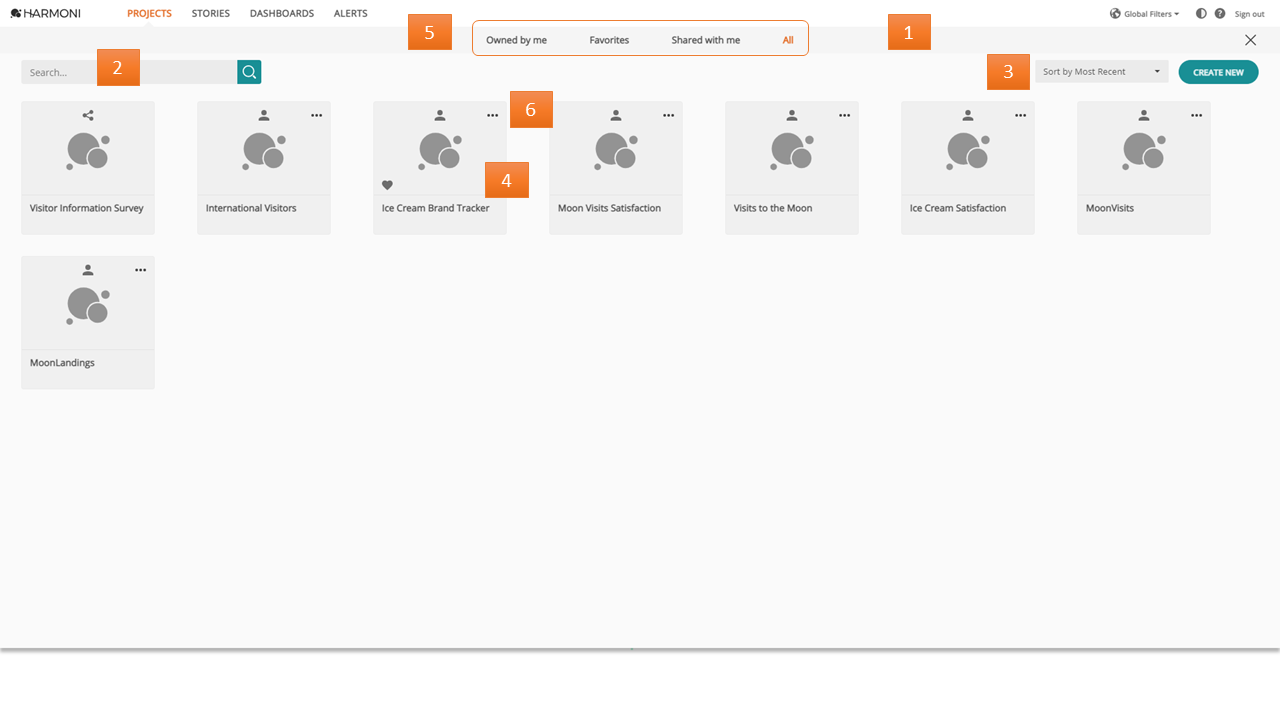Screen dimensions: 1280x720
Task: Open Ice Cream Brand Tracker bubble thumbnail
Action: coord(440,151)
